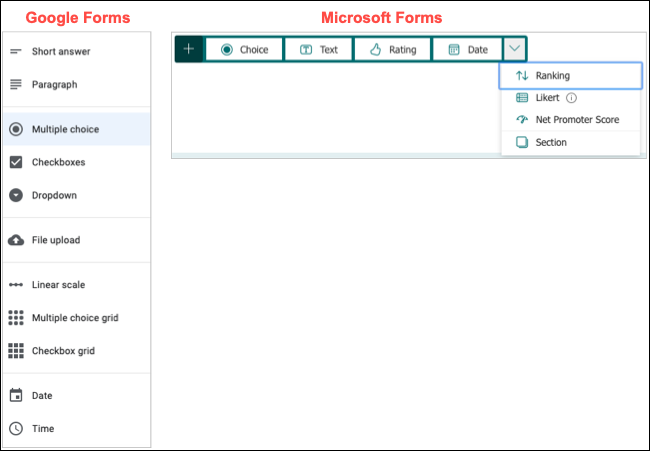
Task: Click the Likert table icon
Action: click(522, 98)
